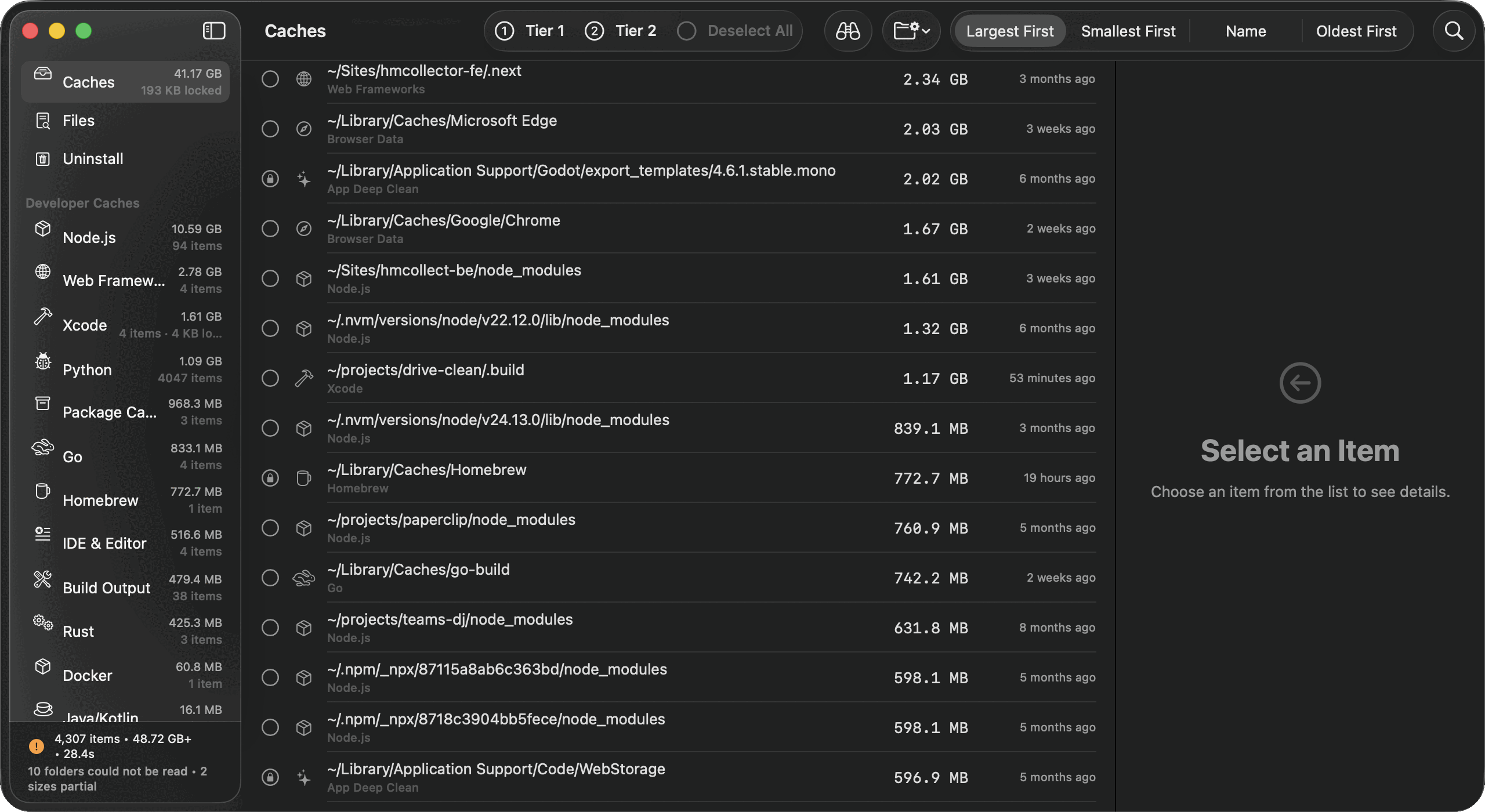Click the Deselect All button

pyautogui.click(x=736, y=31)
